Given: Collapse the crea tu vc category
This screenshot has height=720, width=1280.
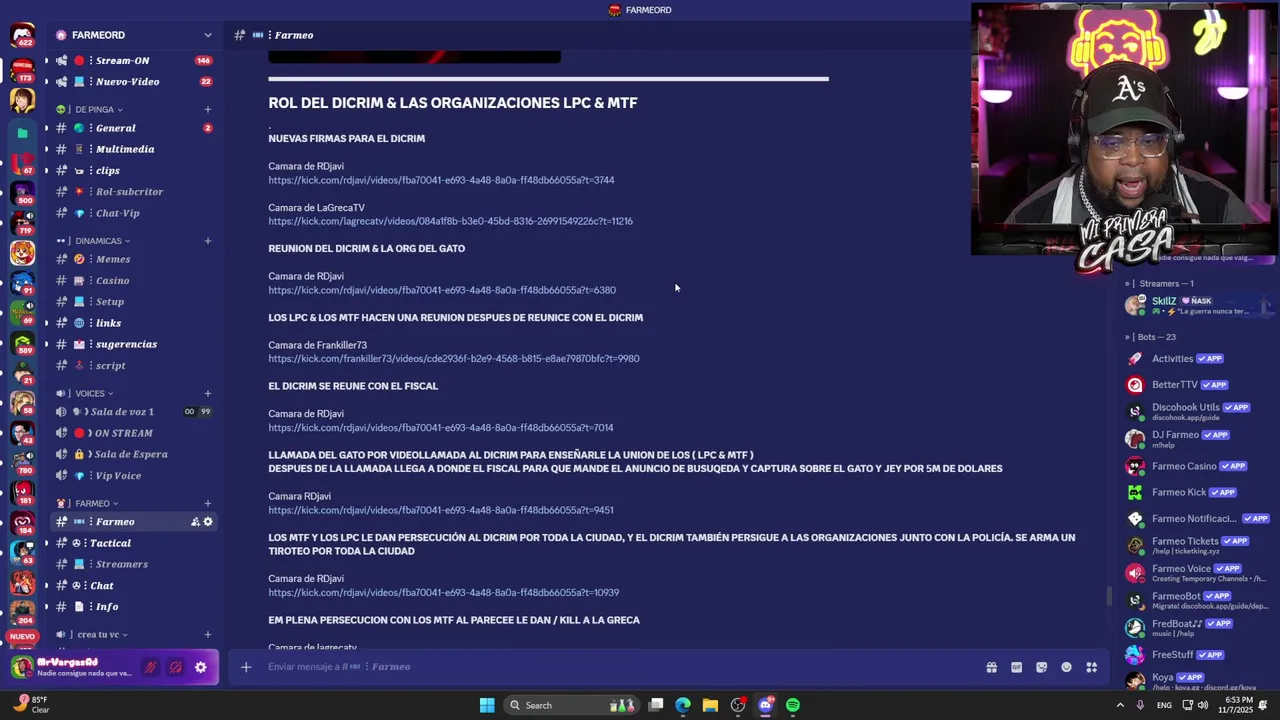Looking at the screenshot, I should tap(100, 635).
